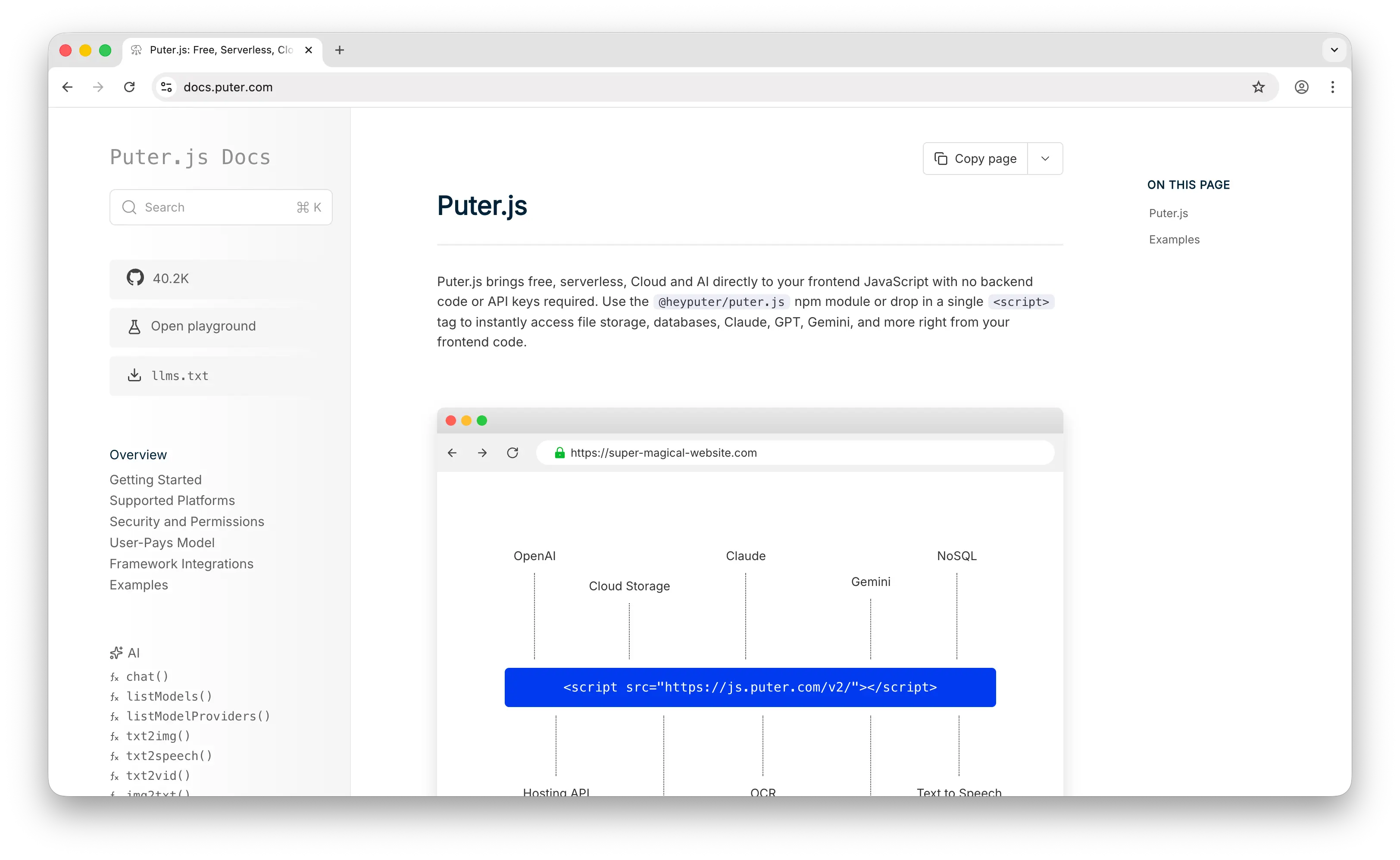Image resolution: width=1400 pixels, height=860 pixels.
Task: Jump to Examples under On This Page
Action: click(x=1174, y=240)
